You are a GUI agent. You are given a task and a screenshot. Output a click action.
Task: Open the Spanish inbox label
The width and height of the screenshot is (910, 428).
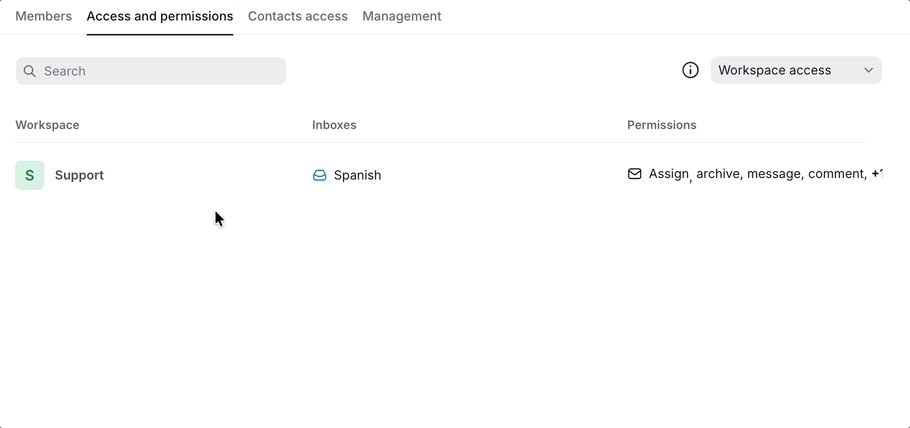[x=357, y=175]
